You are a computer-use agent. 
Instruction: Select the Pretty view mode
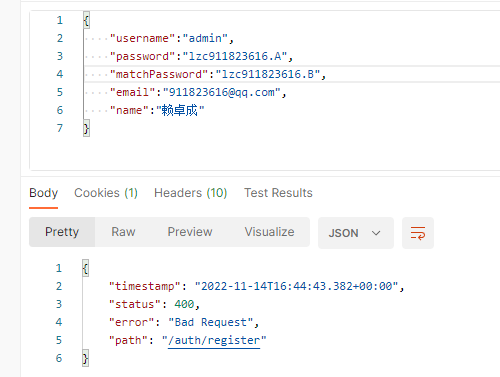pyautogui.click(x=62, y=232)
